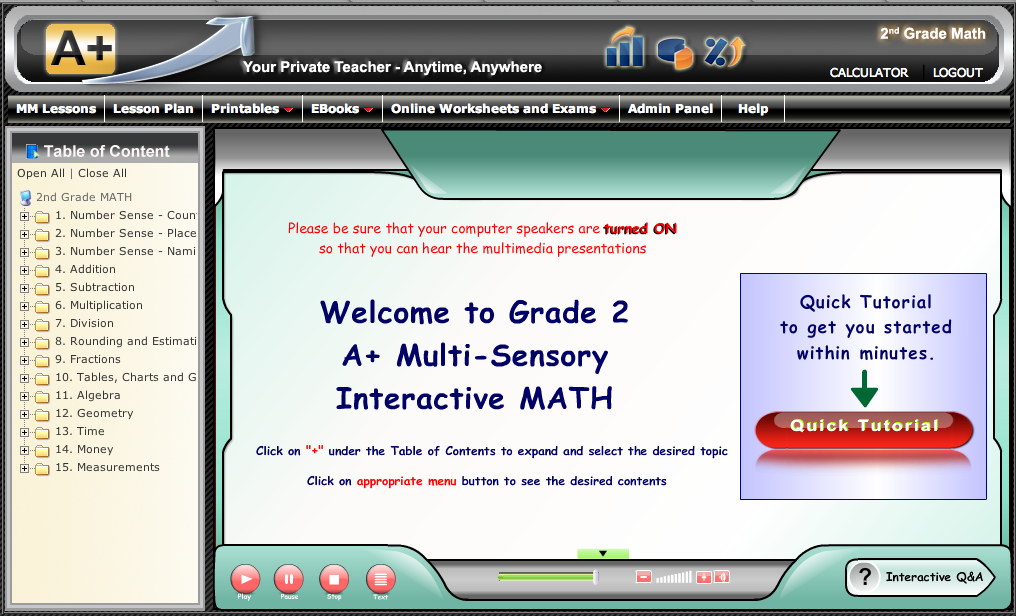Click the folder icon beside 12. Geometry
Screen dimensions: 1016x616
click(42, 415)
